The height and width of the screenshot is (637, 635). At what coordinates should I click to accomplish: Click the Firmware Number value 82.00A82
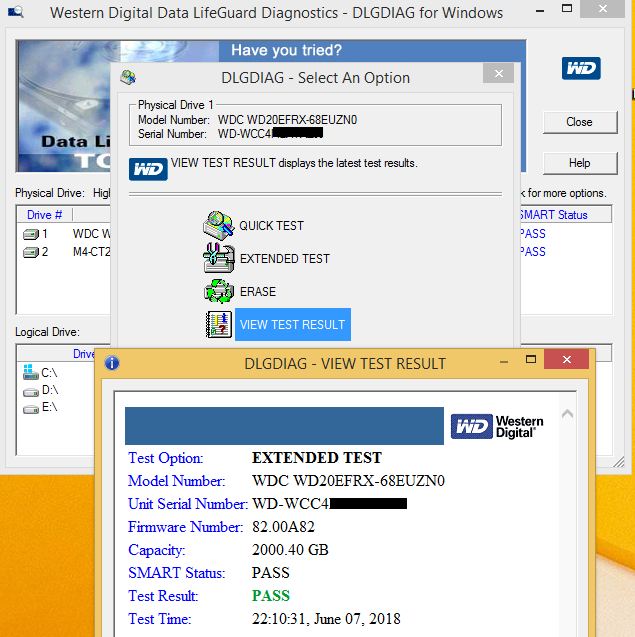283,527
